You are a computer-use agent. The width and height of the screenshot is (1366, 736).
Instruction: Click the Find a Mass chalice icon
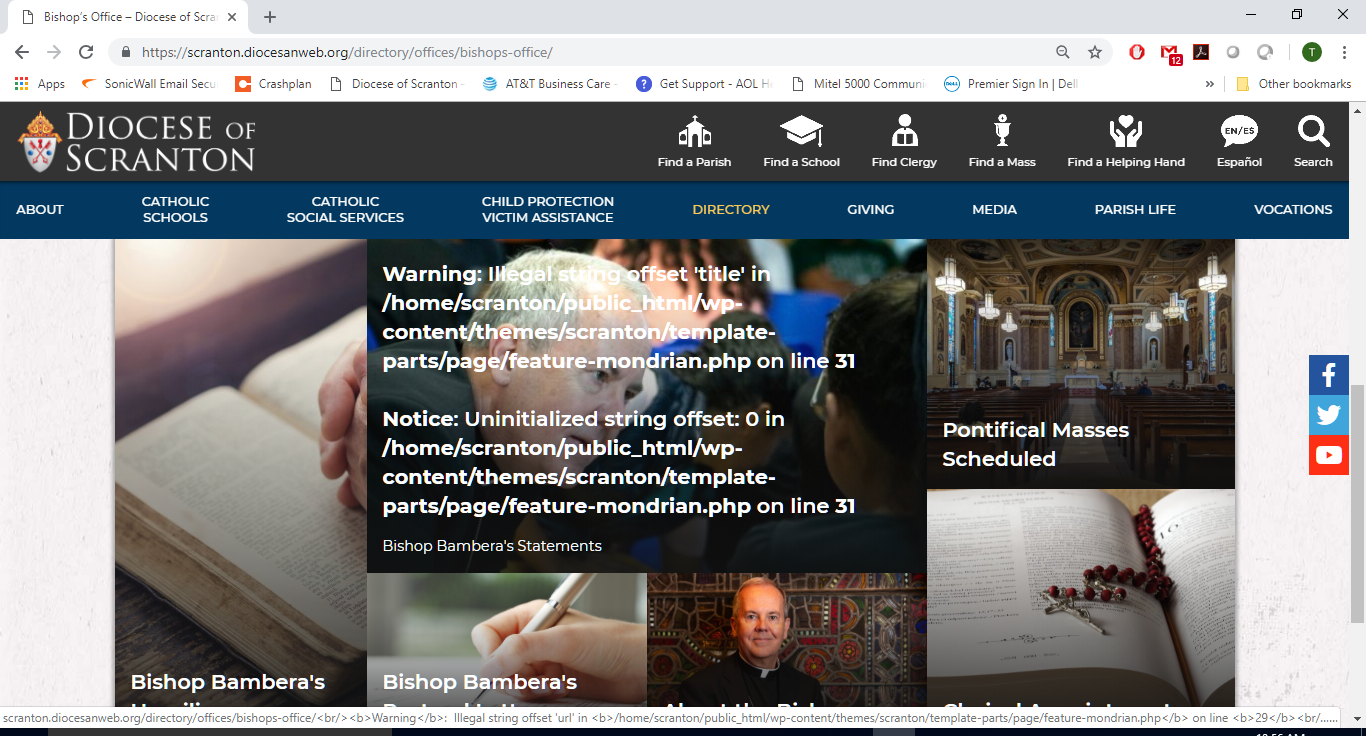[1001, 132]
